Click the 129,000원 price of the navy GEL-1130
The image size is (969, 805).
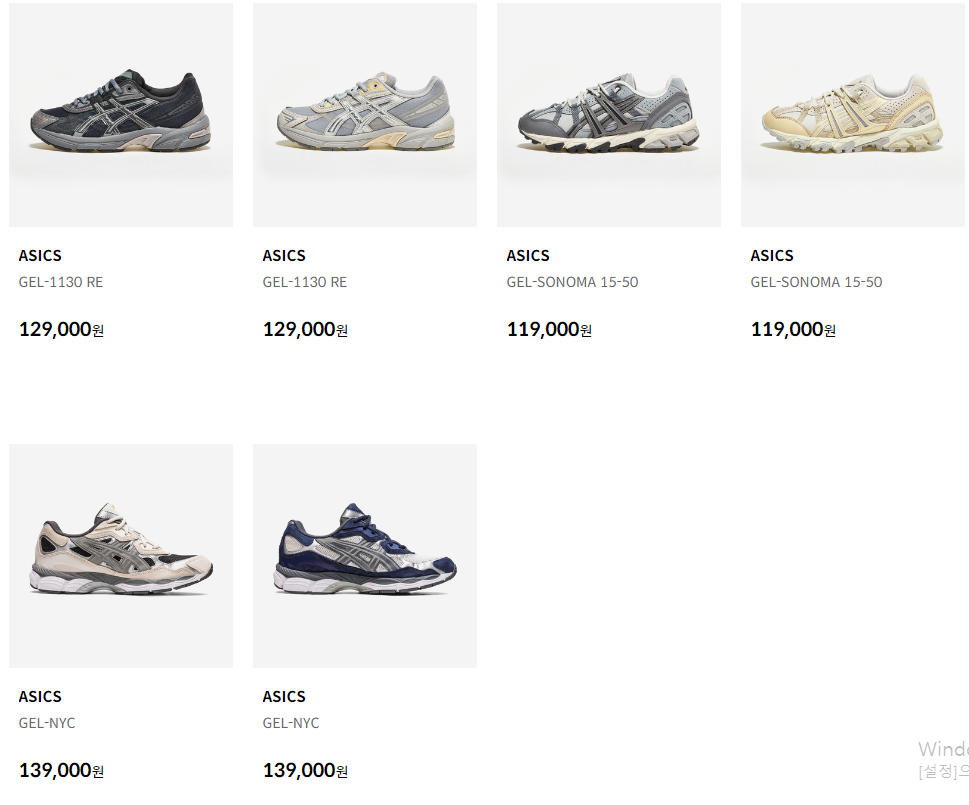pyautogui.click(x=61, y=329)
